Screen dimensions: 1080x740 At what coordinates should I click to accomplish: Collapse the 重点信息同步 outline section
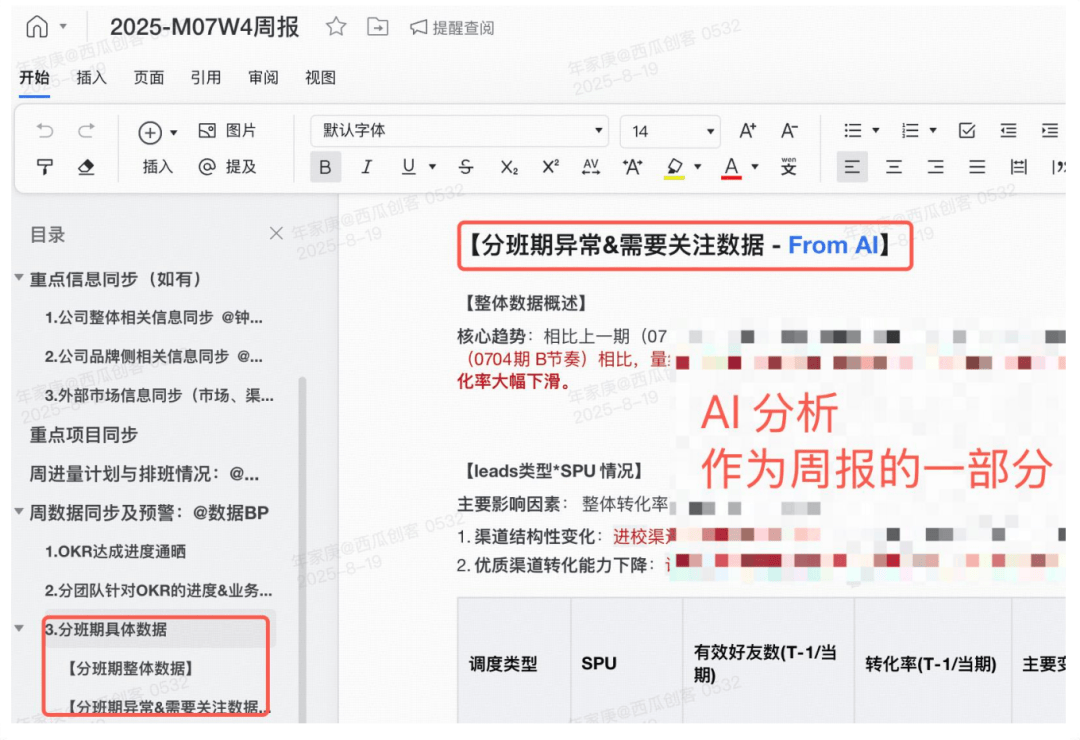coord(19,278)
